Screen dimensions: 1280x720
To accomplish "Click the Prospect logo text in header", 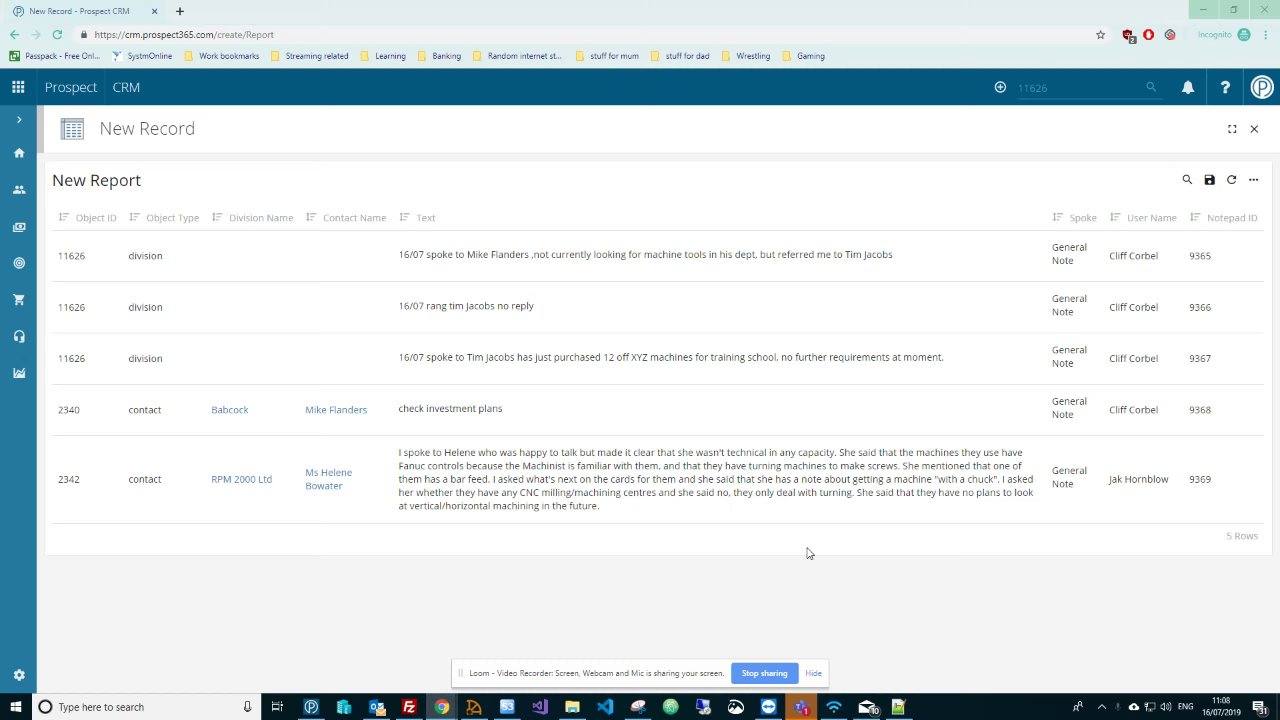I will 71,87.
